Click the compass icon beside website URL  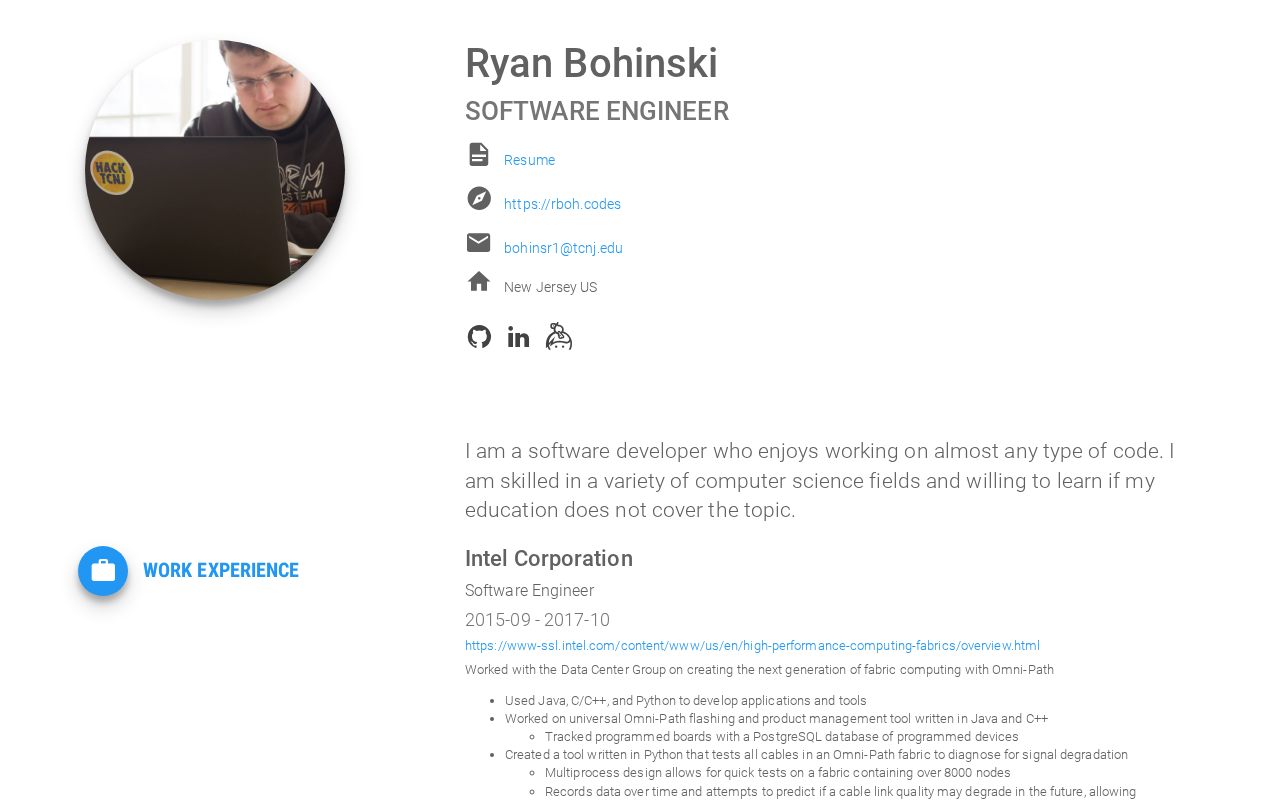pos(479,198)
